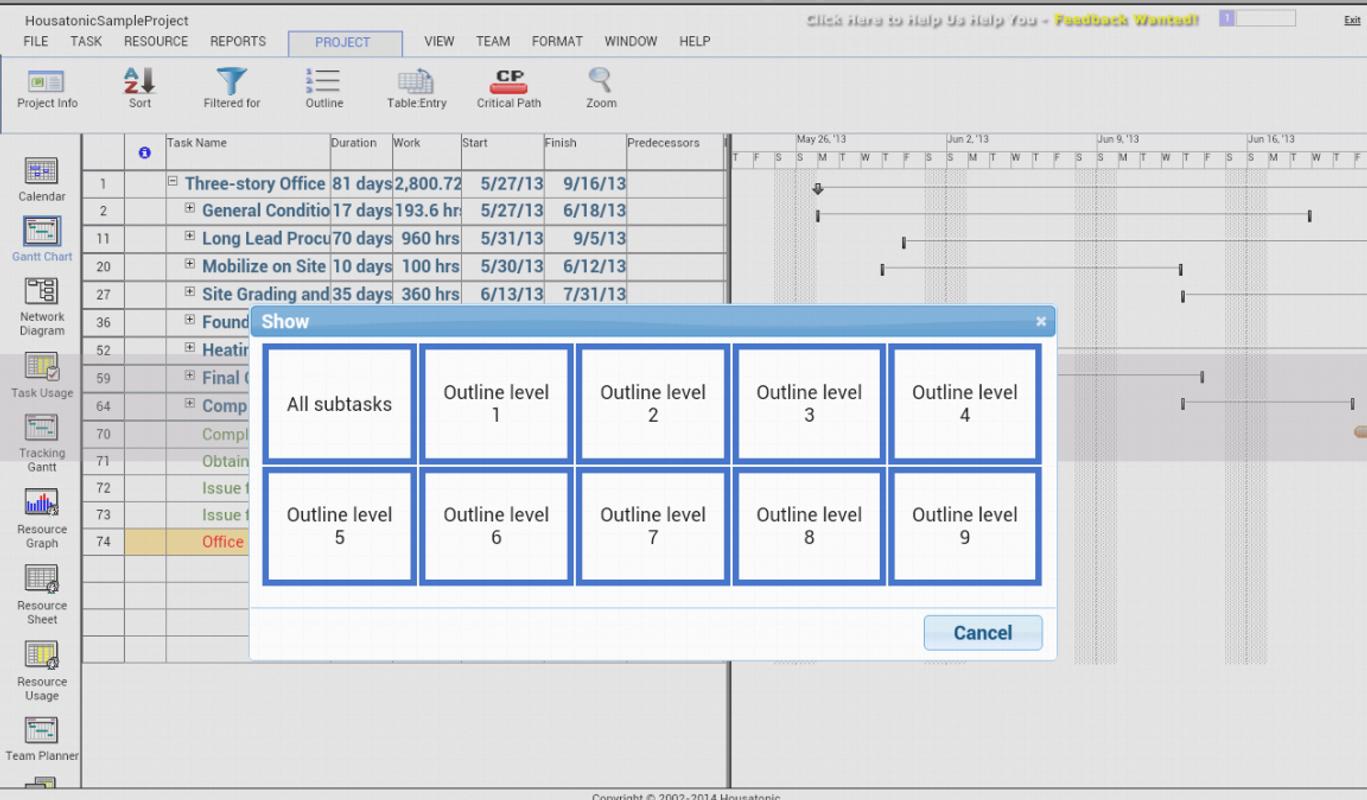Click the 70 days duration cell
Image resolution: width=1367 pixels, height=800 pixels.
(x=361, y=238)
